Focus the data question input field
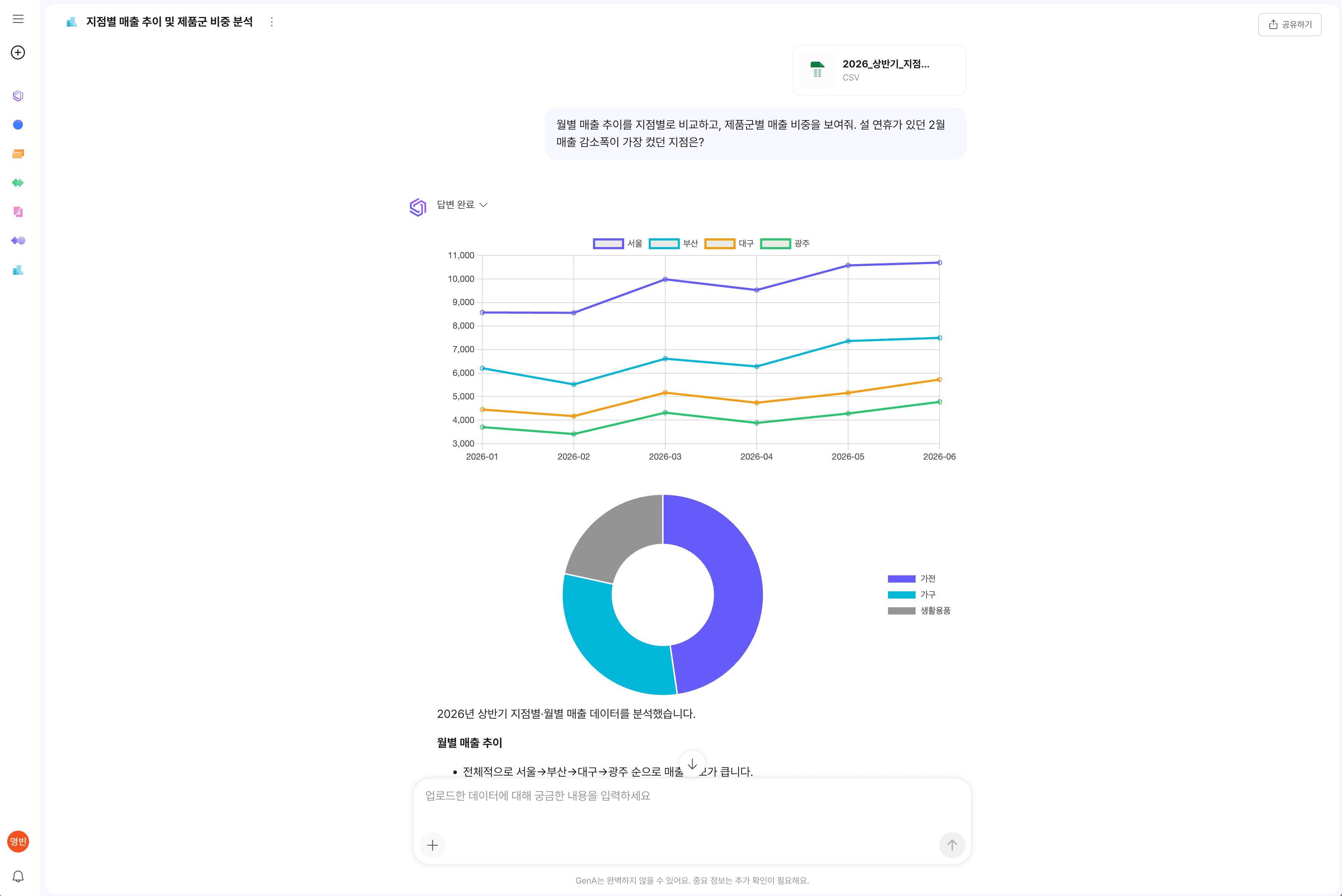The width and height of the screenshot is (1342, 896). [692, 796]
